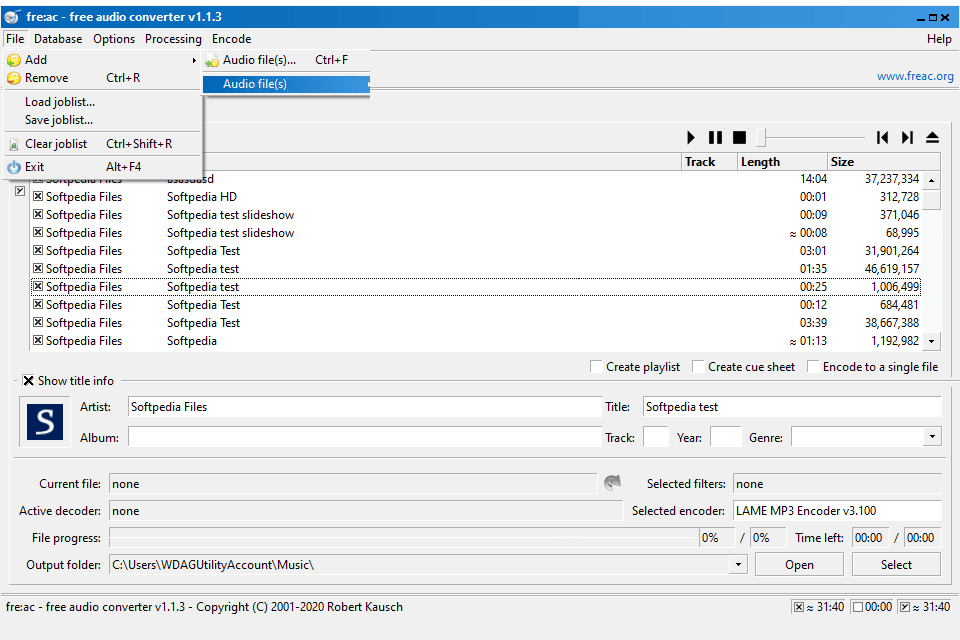Click the icon beside the Current file field
This screenshot has width=960, height=640.
click(x=612, y=484)
